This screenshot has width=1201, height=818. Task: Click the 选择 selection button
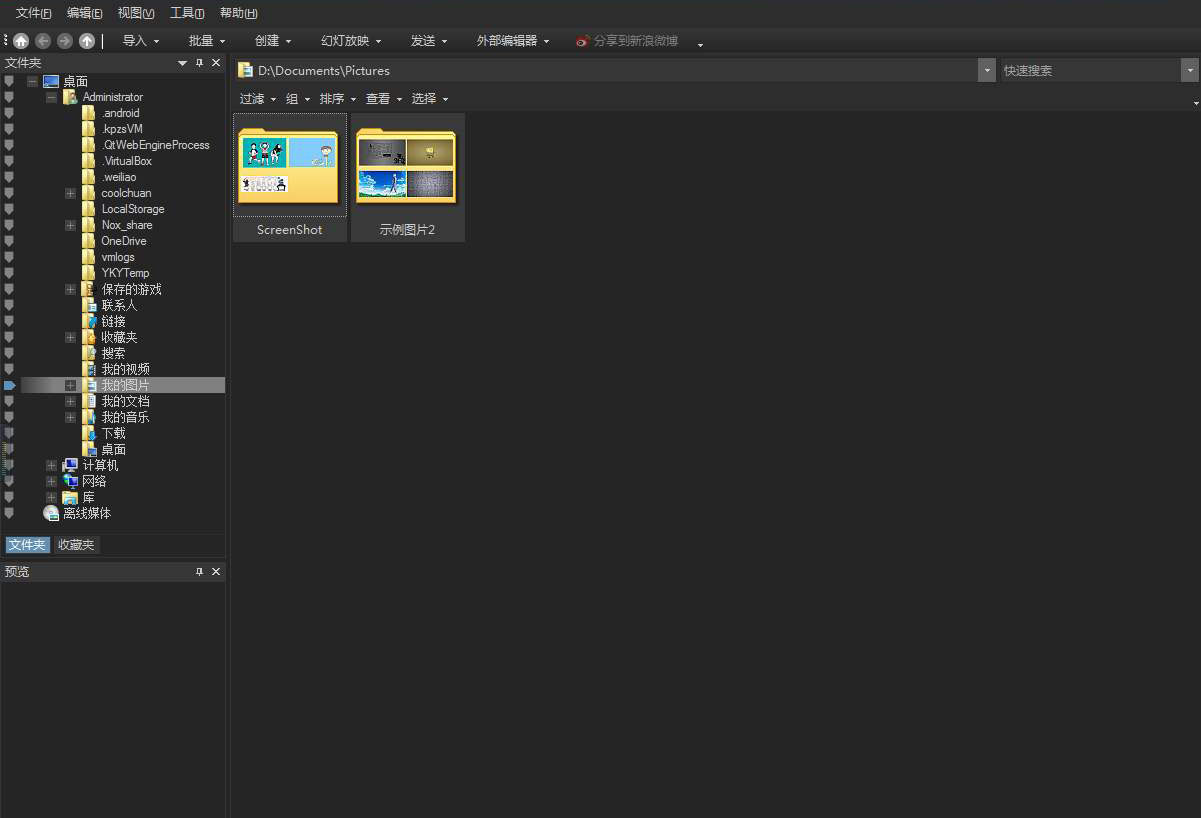coord(429,98)
